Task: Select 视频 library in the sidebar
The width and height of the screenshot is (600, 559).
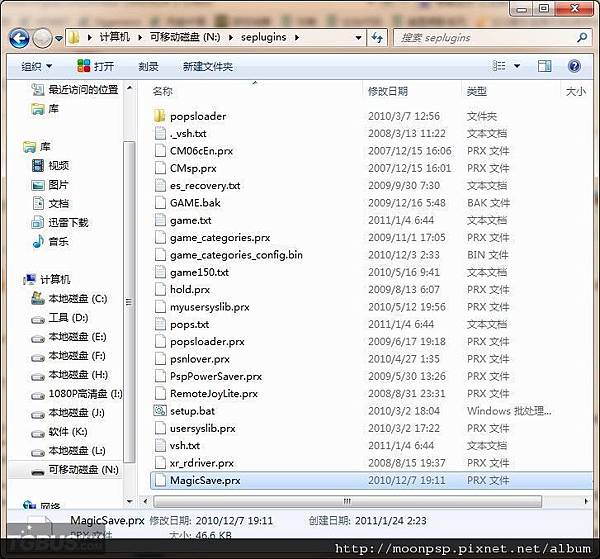Action: 50,165
